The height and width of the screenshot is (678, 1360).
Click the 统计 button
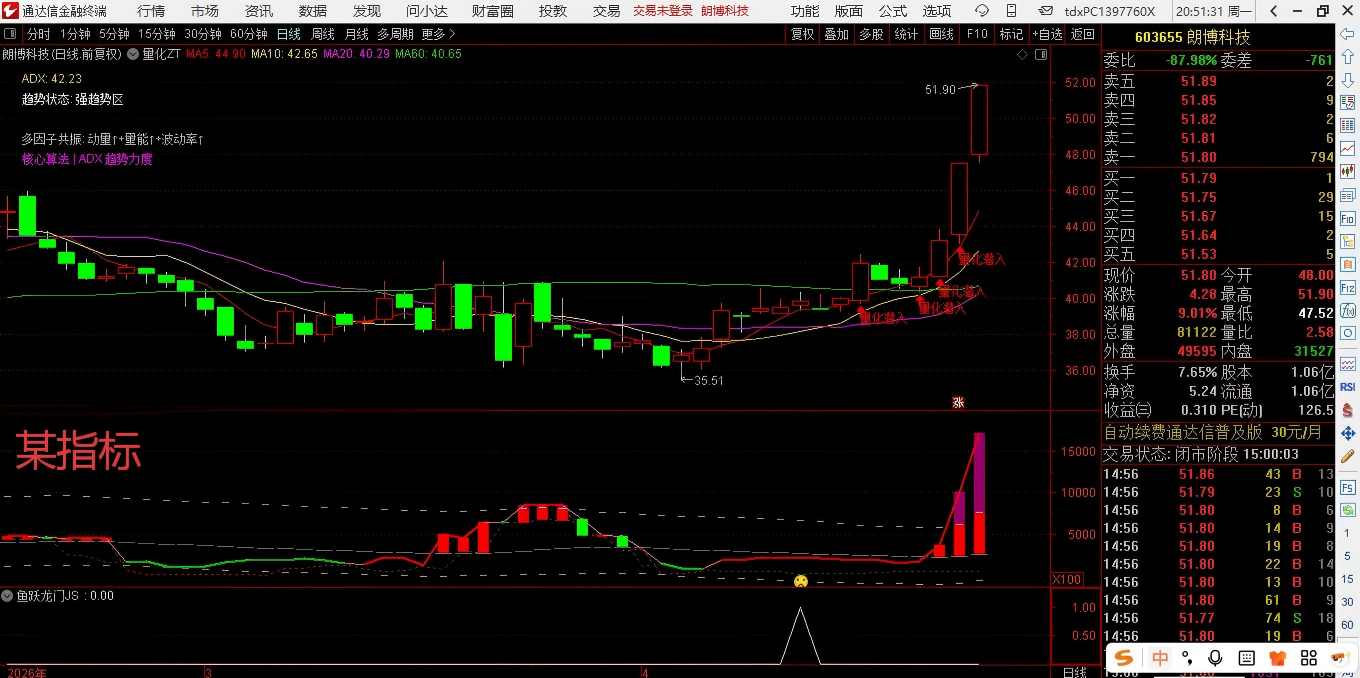(x=907, y=34)
